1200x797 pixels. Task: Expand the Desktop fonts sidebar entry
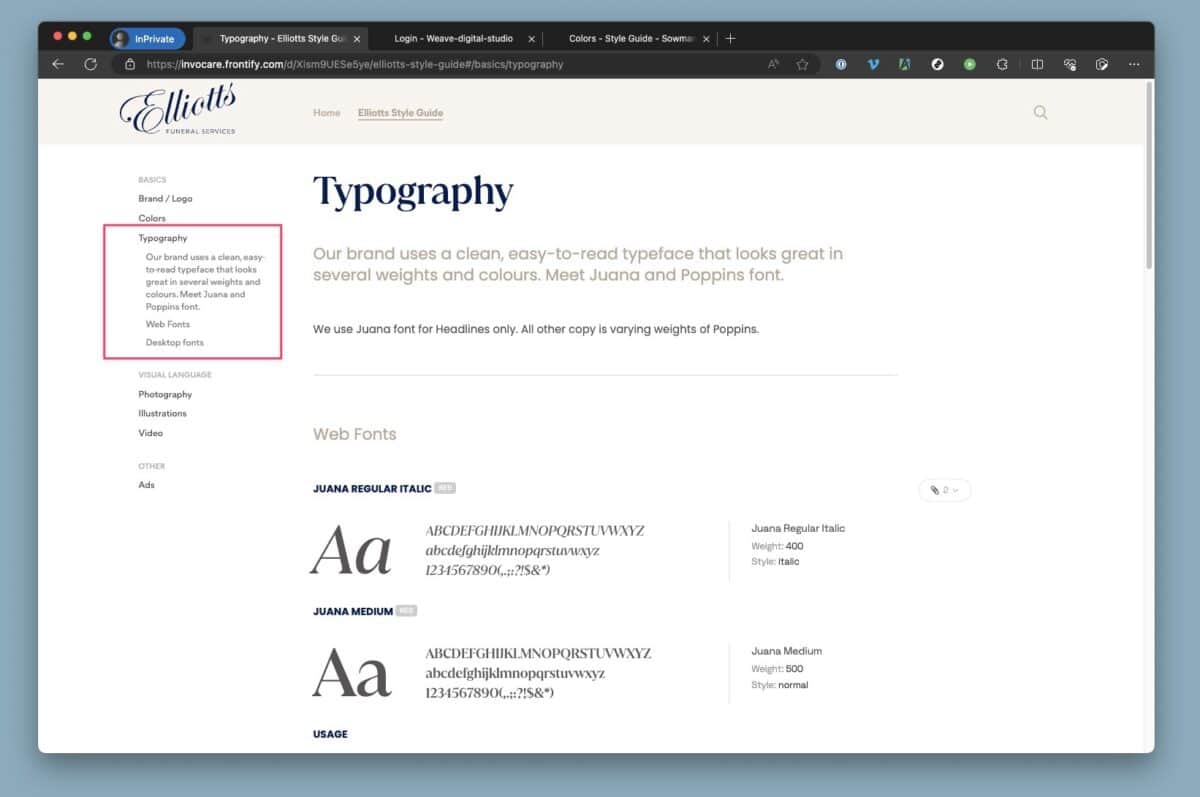point(174,342)
